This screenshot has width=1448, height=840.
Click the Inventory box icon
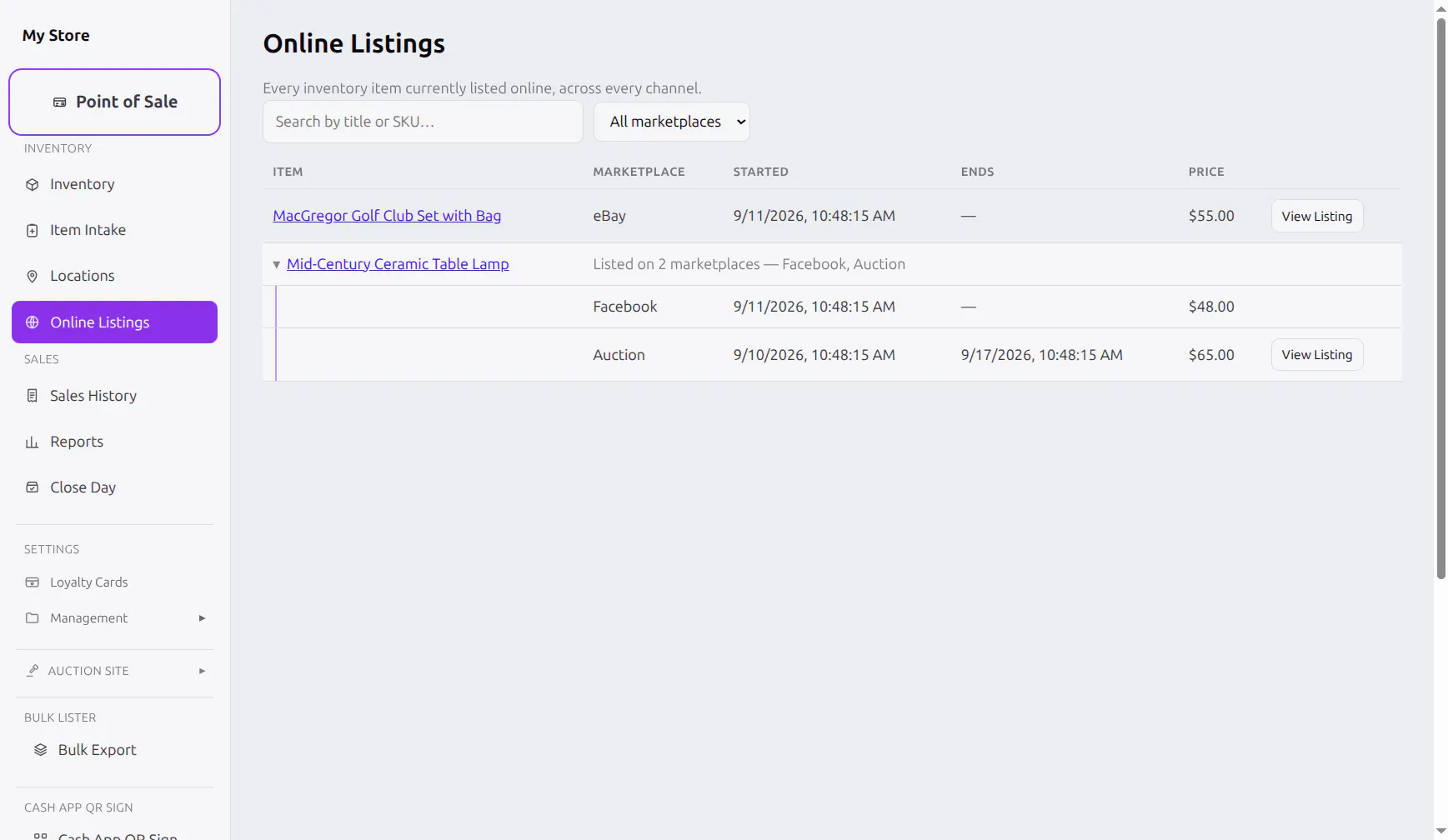32,185
